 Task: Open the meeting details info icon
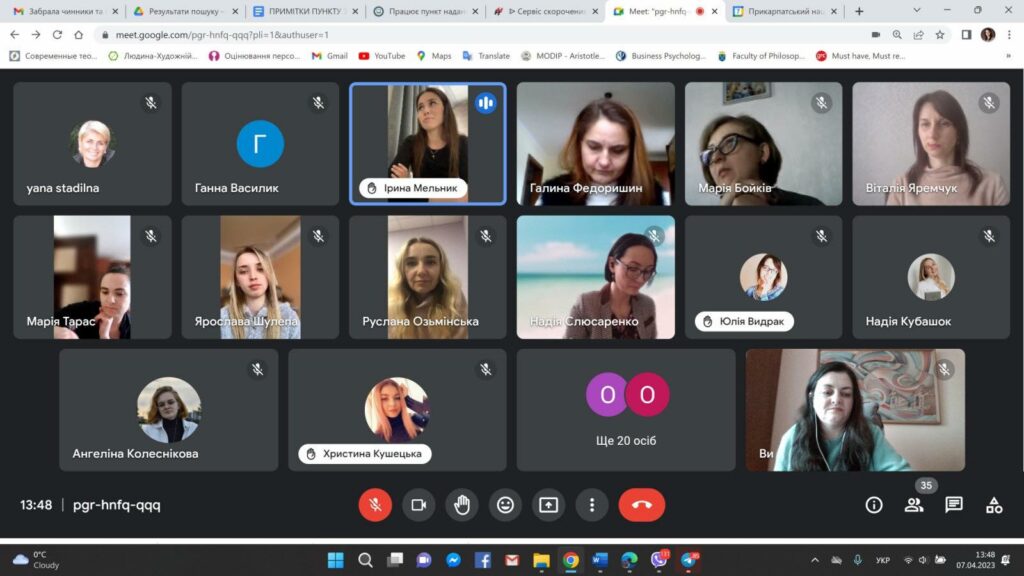point(874,505)
